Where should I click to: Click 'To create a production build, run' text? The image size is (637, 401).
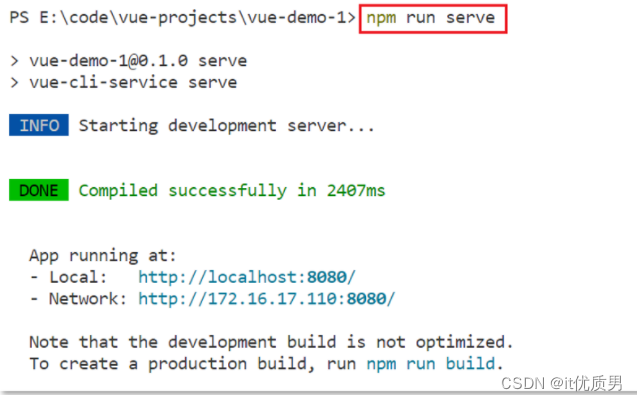(x=193, y=364)
